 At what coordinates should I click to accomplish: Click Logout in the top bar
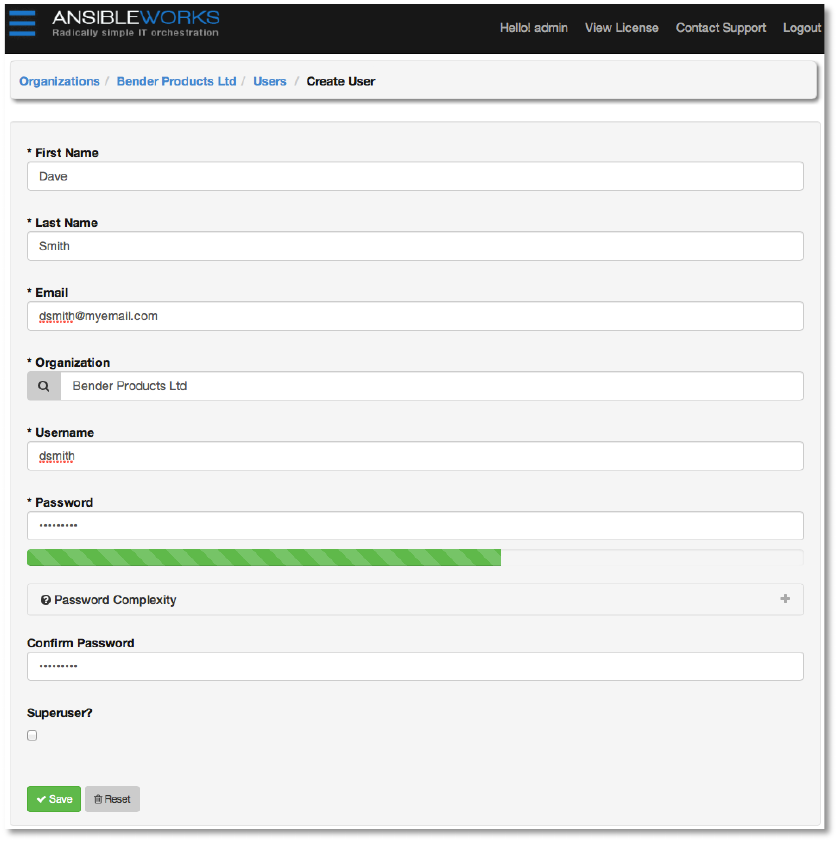click(801, 28)
